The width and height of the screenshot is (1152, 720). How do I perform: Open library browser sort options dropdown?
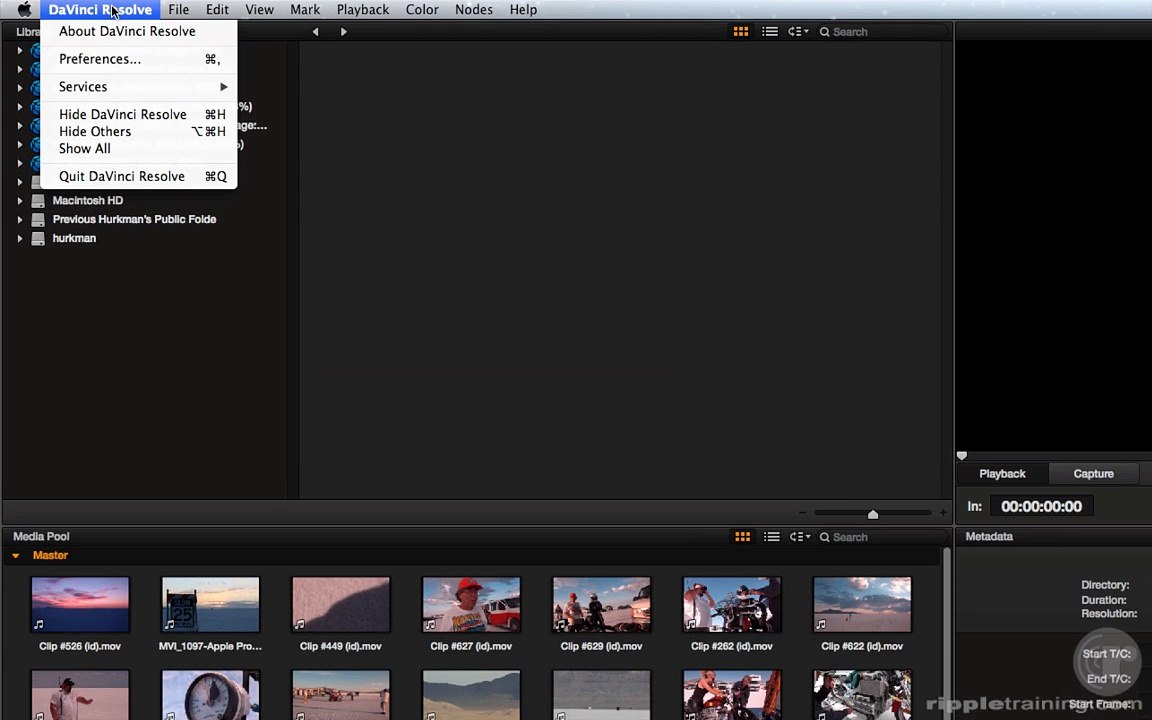click(799, 32)
